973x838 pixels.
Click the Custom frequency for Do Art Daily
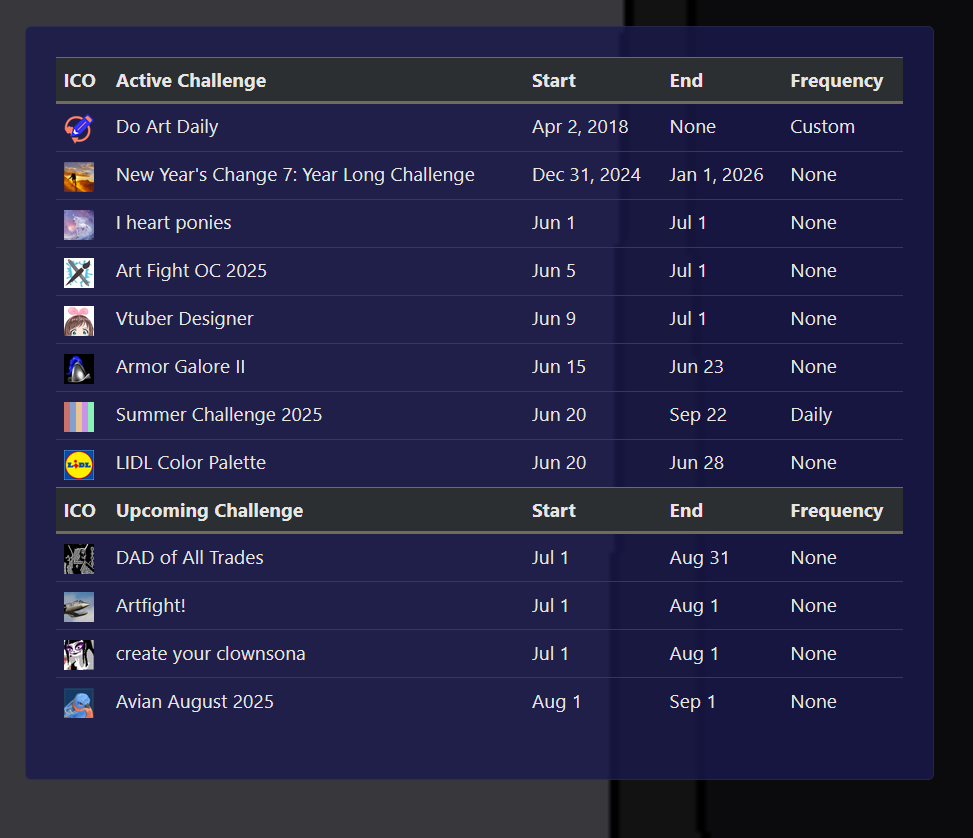[x=823, y=127]
